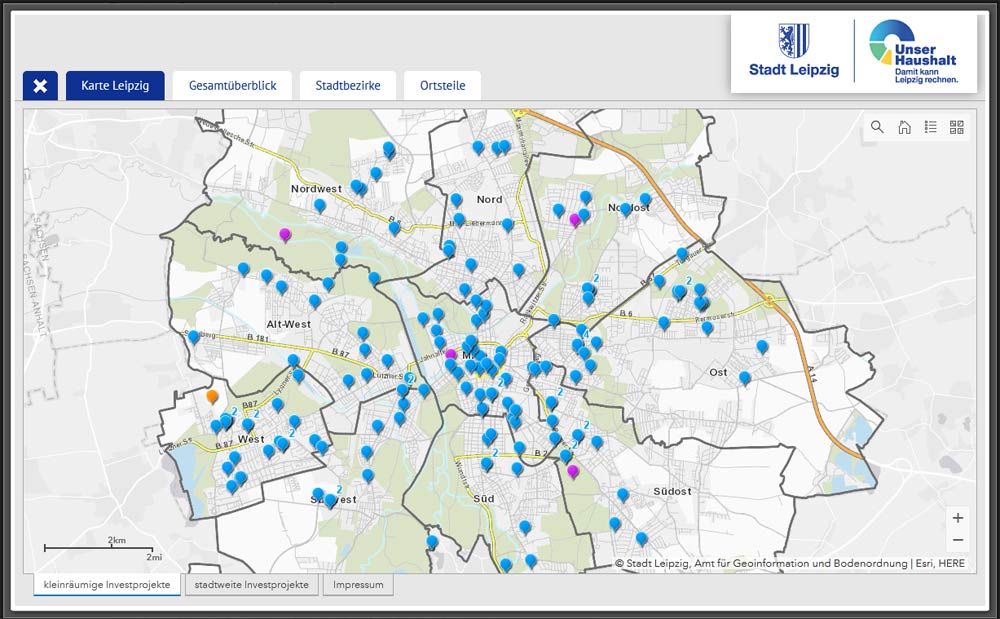The height and width of the screenshot is (619, 1000).
Task: Click the purple pin in the city center
Action: click(x=451, y=355)
